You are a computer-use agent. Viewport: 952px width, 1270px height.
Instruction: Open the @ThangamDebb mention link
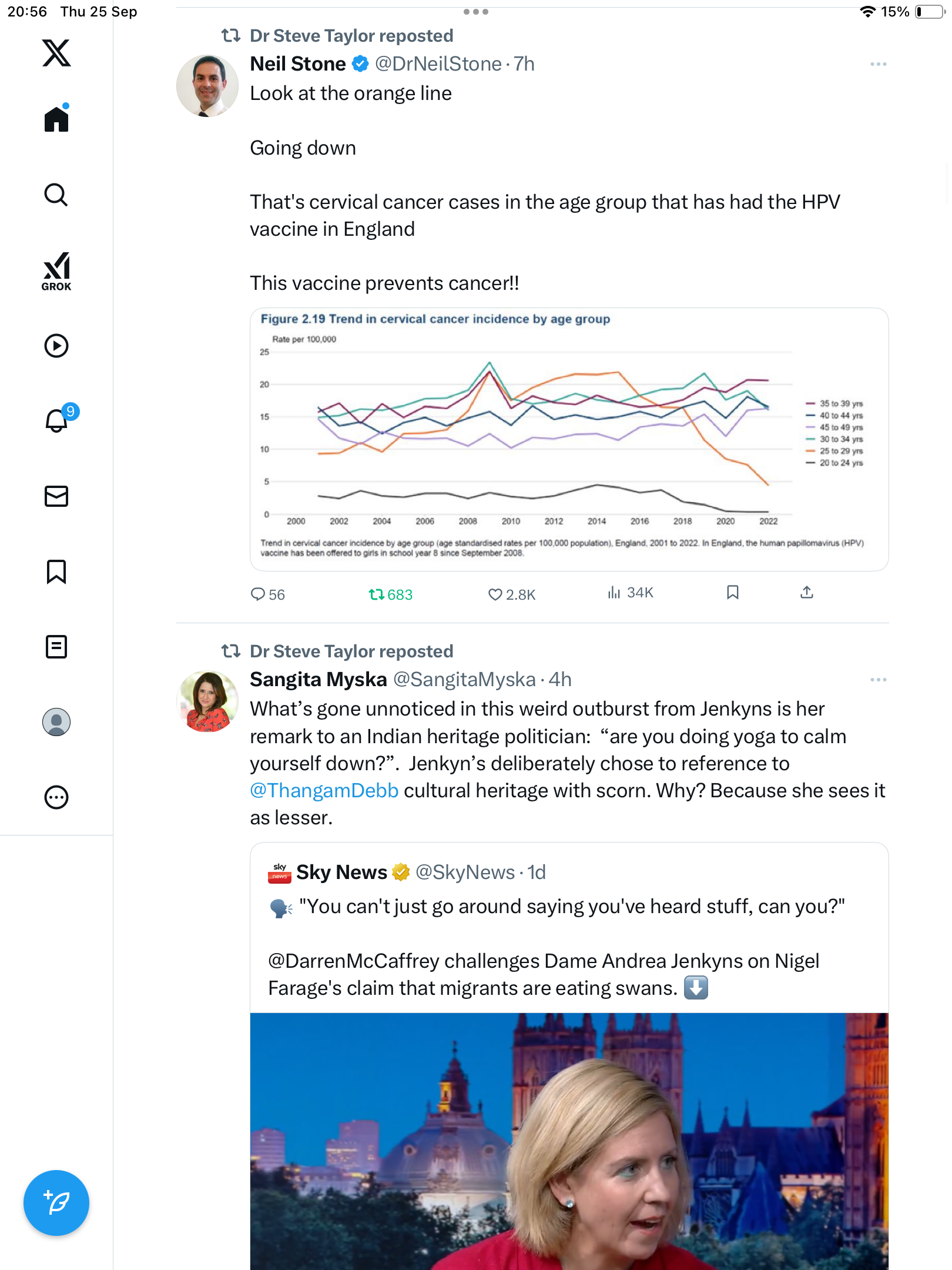(324, 791)
